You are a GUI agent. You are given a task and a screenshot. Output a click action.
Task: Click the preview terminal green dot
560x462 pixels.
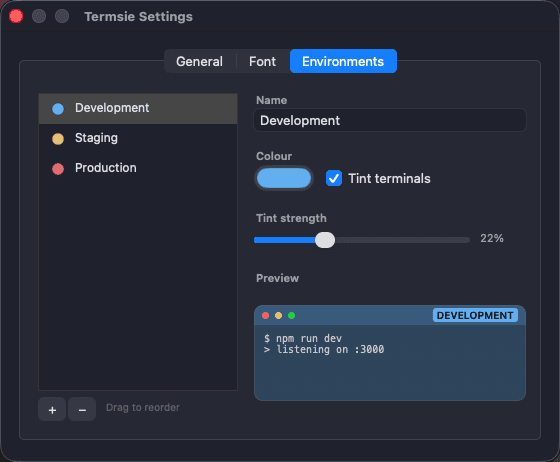291,316
